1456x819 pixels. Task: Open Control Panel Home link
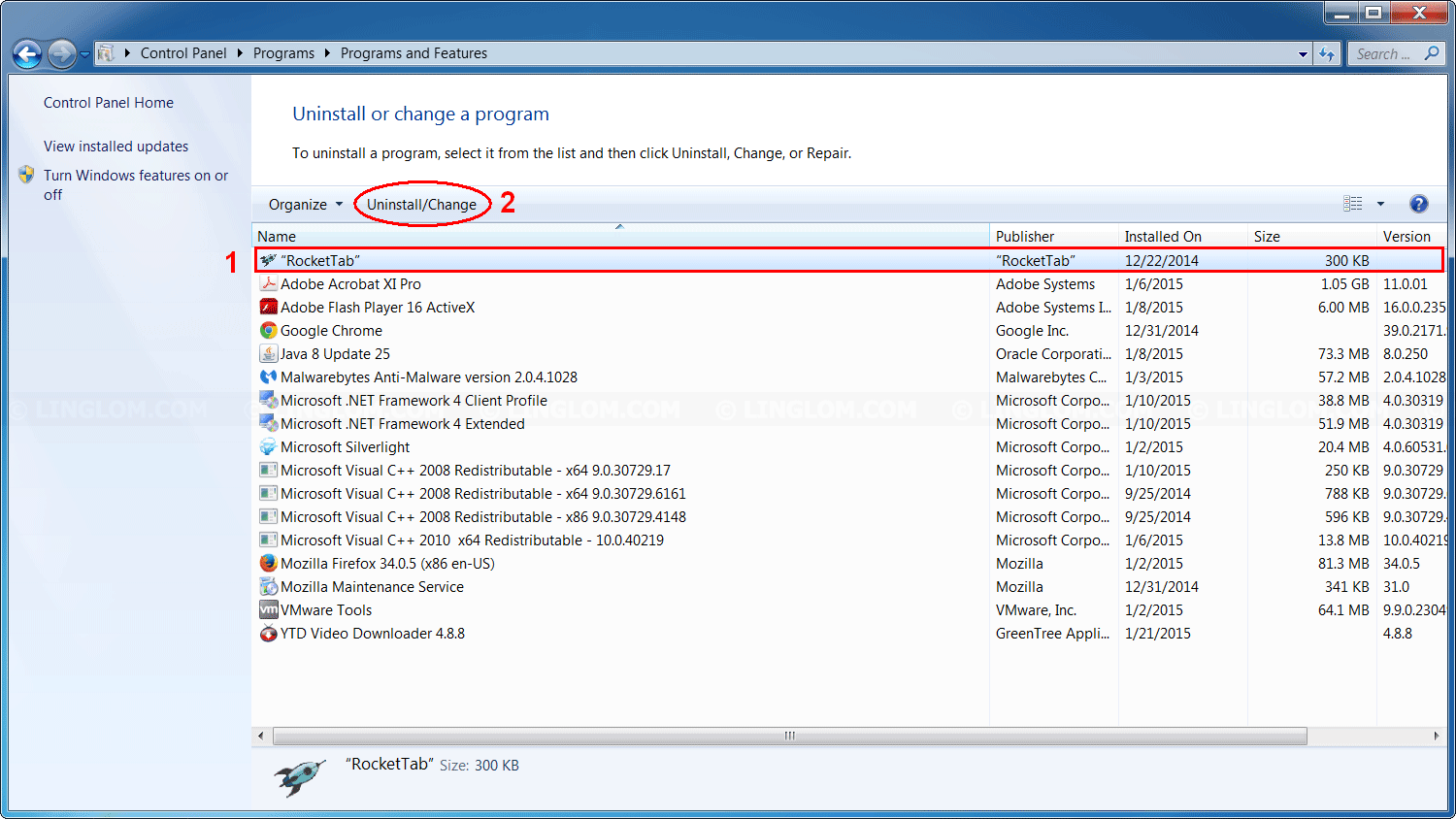109,103
